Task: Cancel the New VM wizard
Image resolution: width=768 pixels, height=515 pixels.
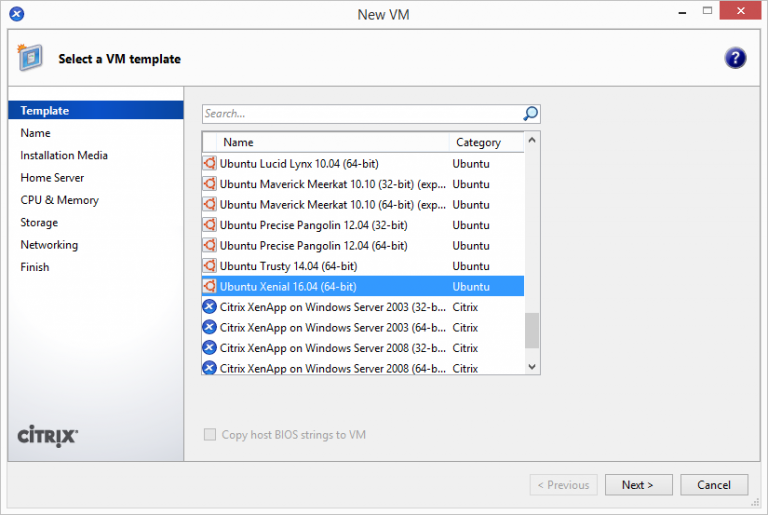Action: click(713, 485)
